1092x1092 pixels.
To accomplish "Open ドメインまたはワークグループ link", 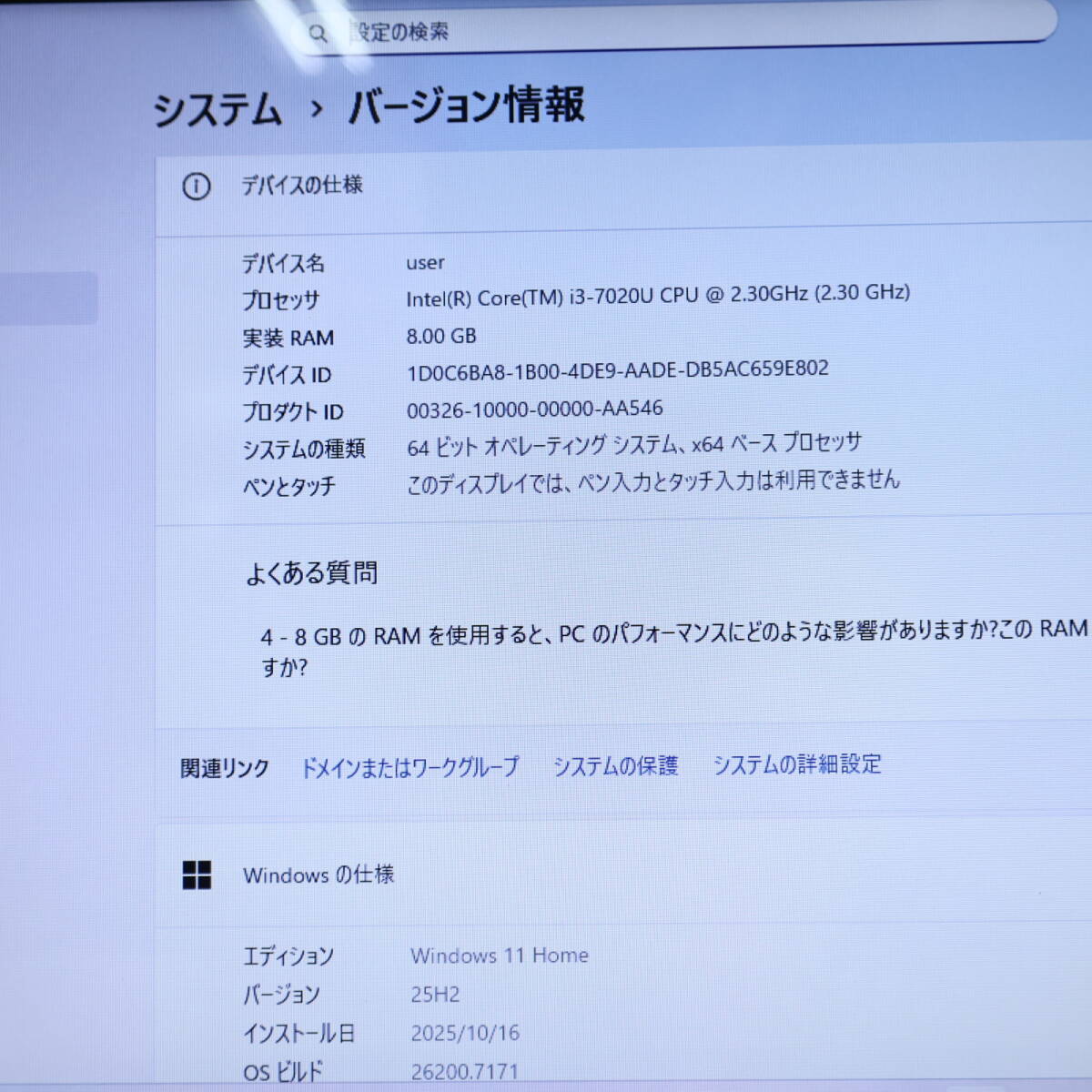I will tap(410, 767).
